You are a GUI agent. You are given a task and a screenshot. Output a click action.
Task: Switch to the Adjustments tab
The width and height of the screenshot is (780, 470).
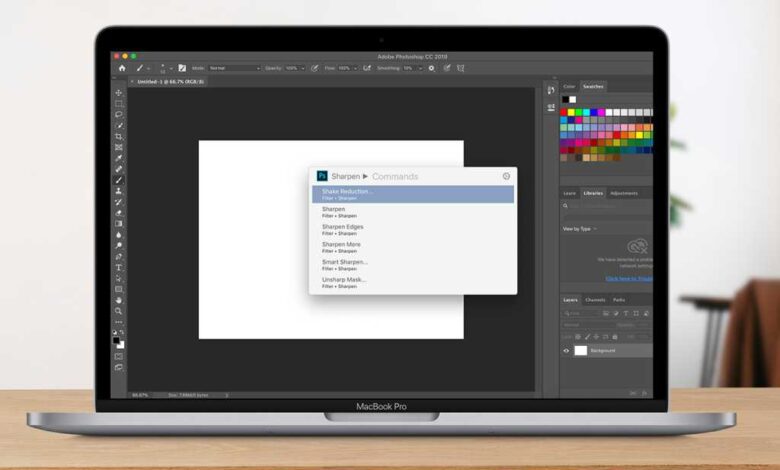click(x=624, y=193)
